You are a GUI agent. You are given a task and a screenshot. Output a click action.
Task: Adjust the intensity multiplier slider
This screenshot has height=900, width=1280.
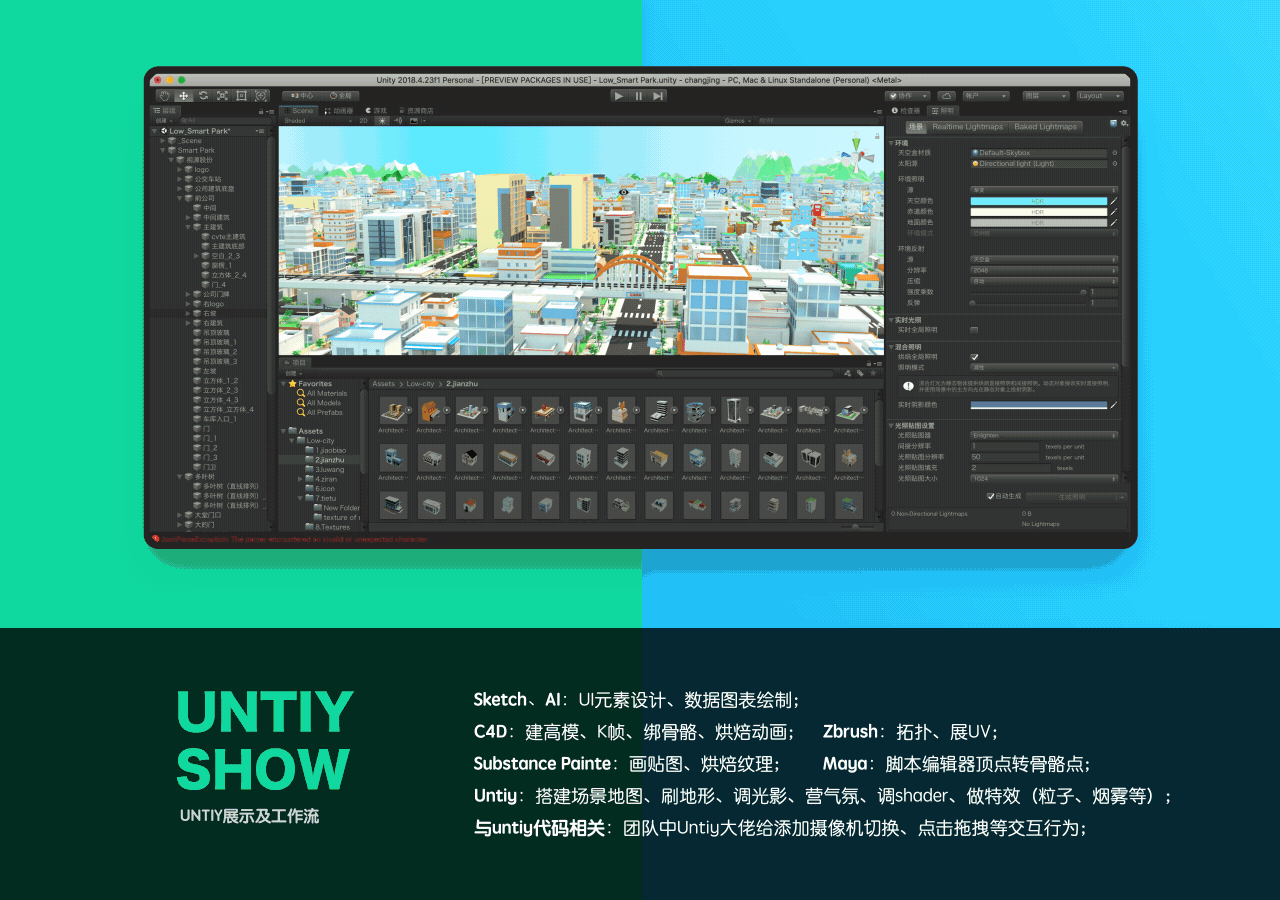click(x=1027, y=292)
